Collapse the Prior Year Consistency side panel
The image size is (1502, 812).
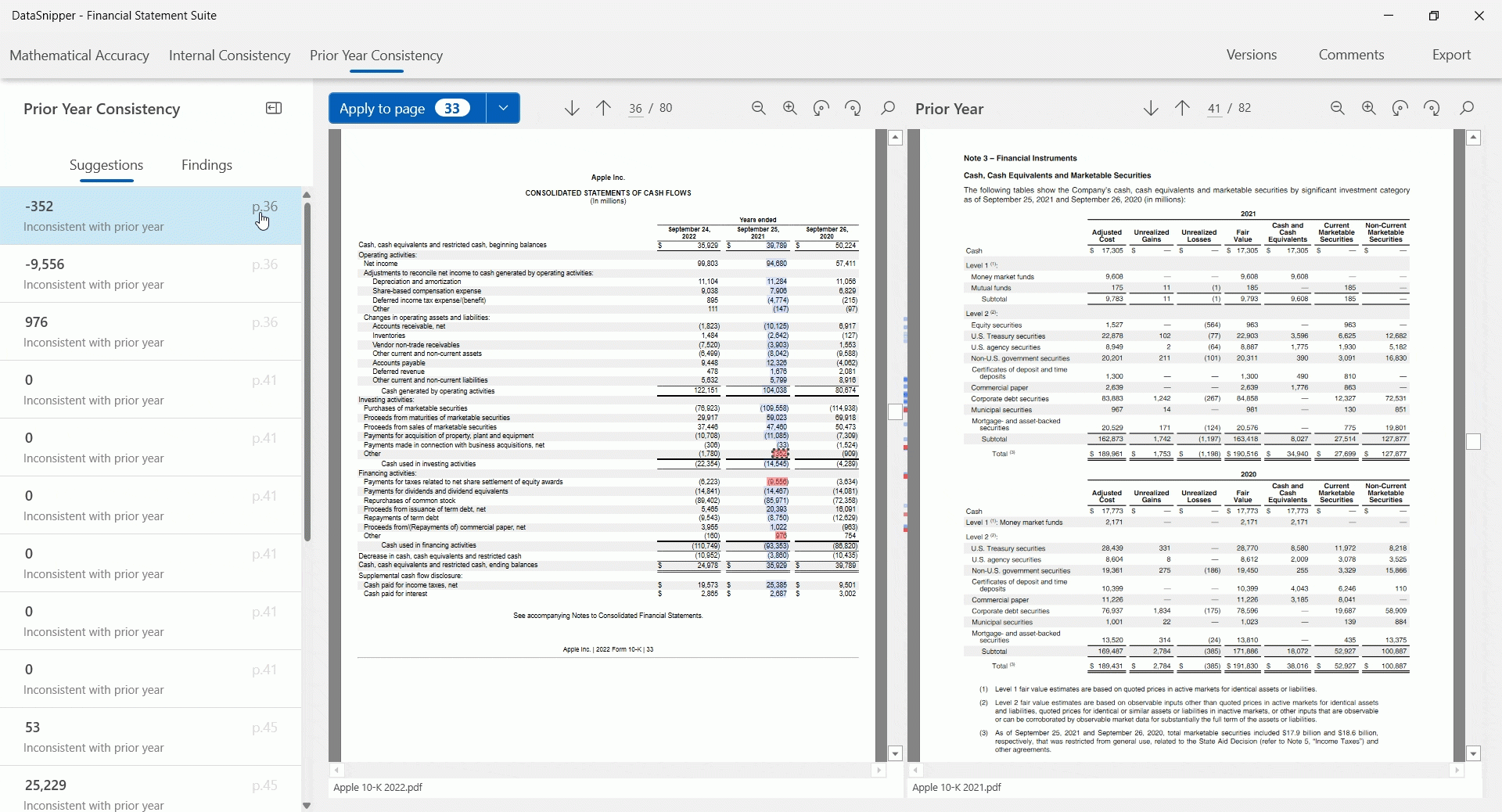coord(274,108)
